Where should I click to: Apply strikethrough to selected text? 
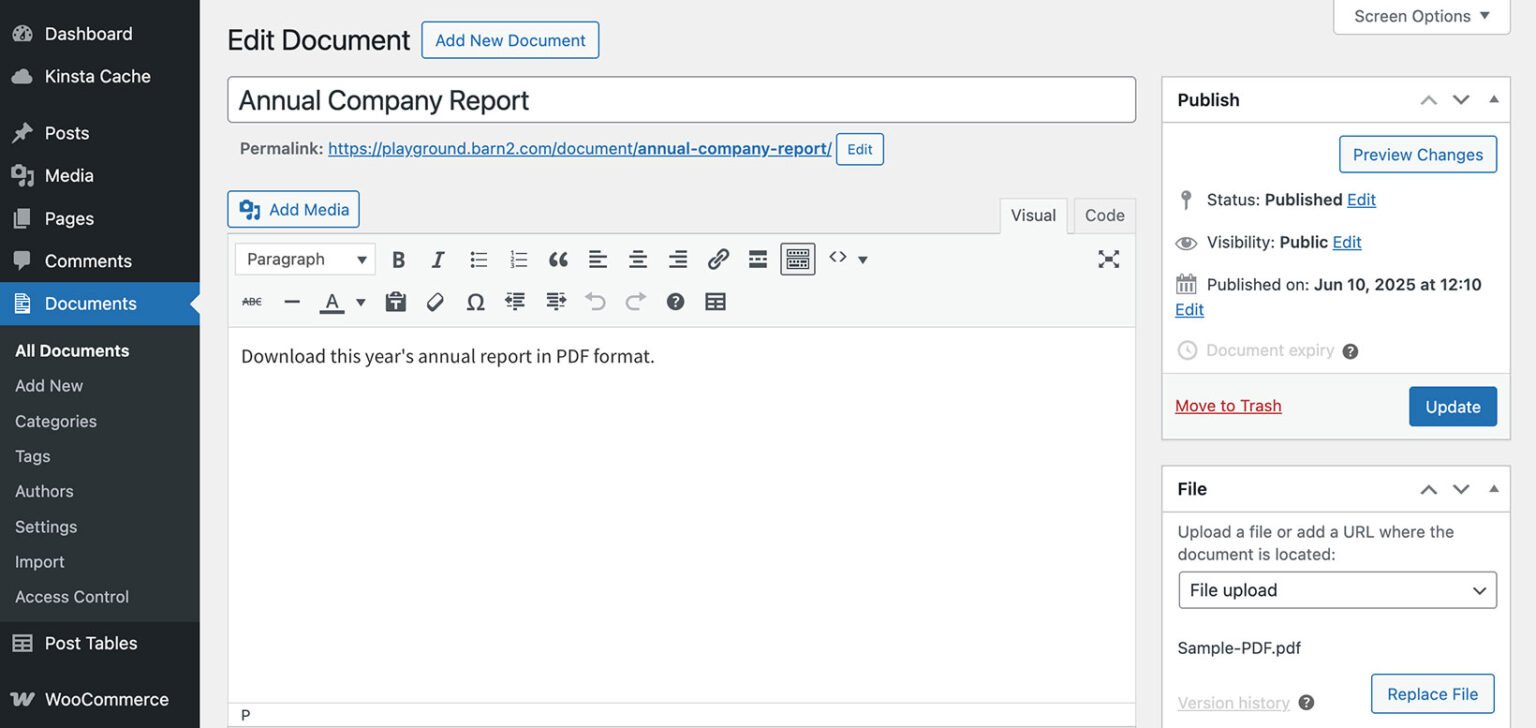click(x=251, y=301)
